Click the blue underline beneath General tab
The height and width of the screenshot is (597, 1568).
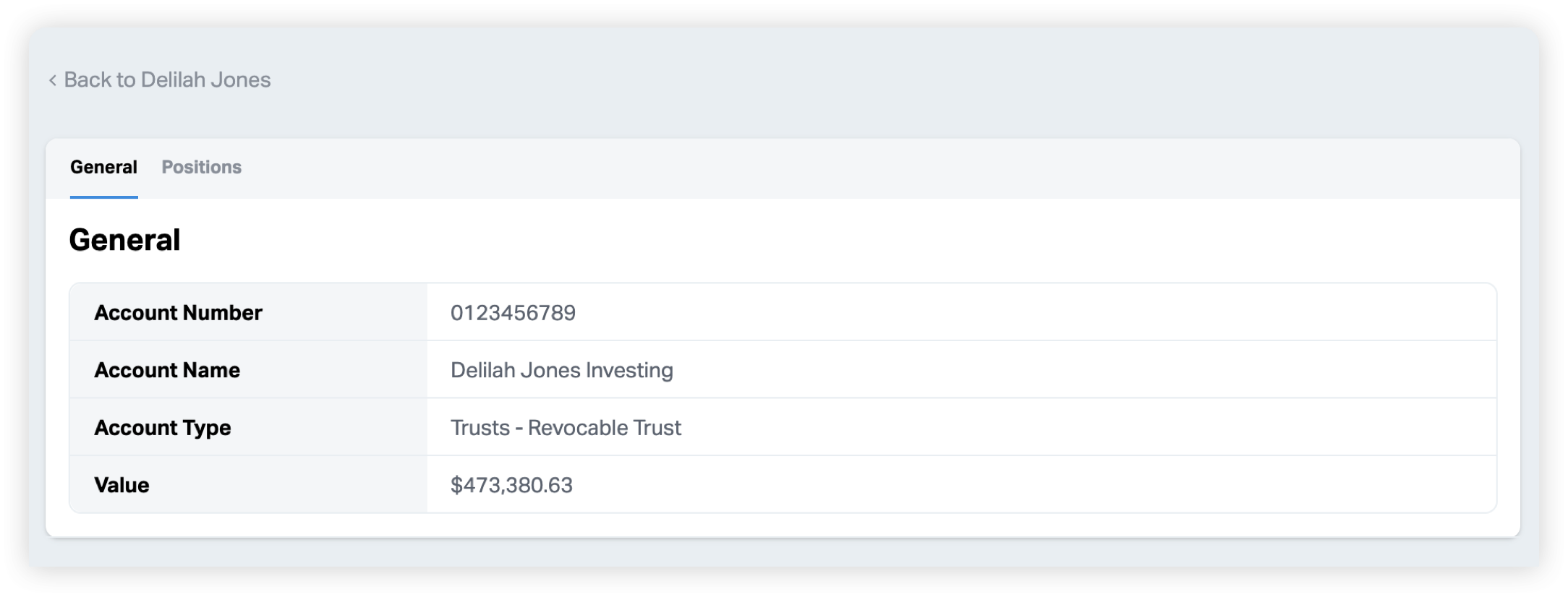click(x=103, y=197)
